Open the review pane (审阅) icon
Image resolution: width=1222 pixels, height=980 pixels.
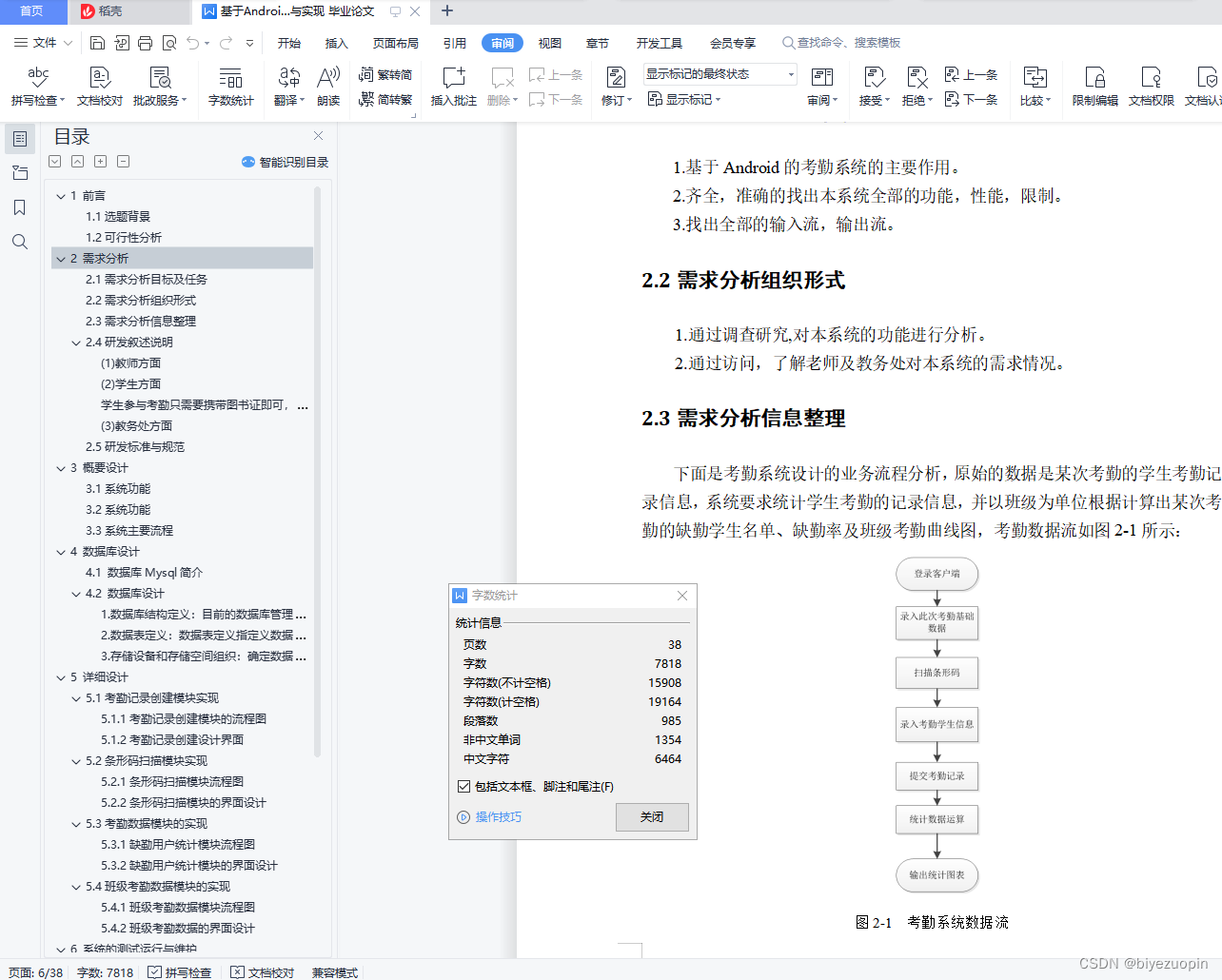[822, 86]
